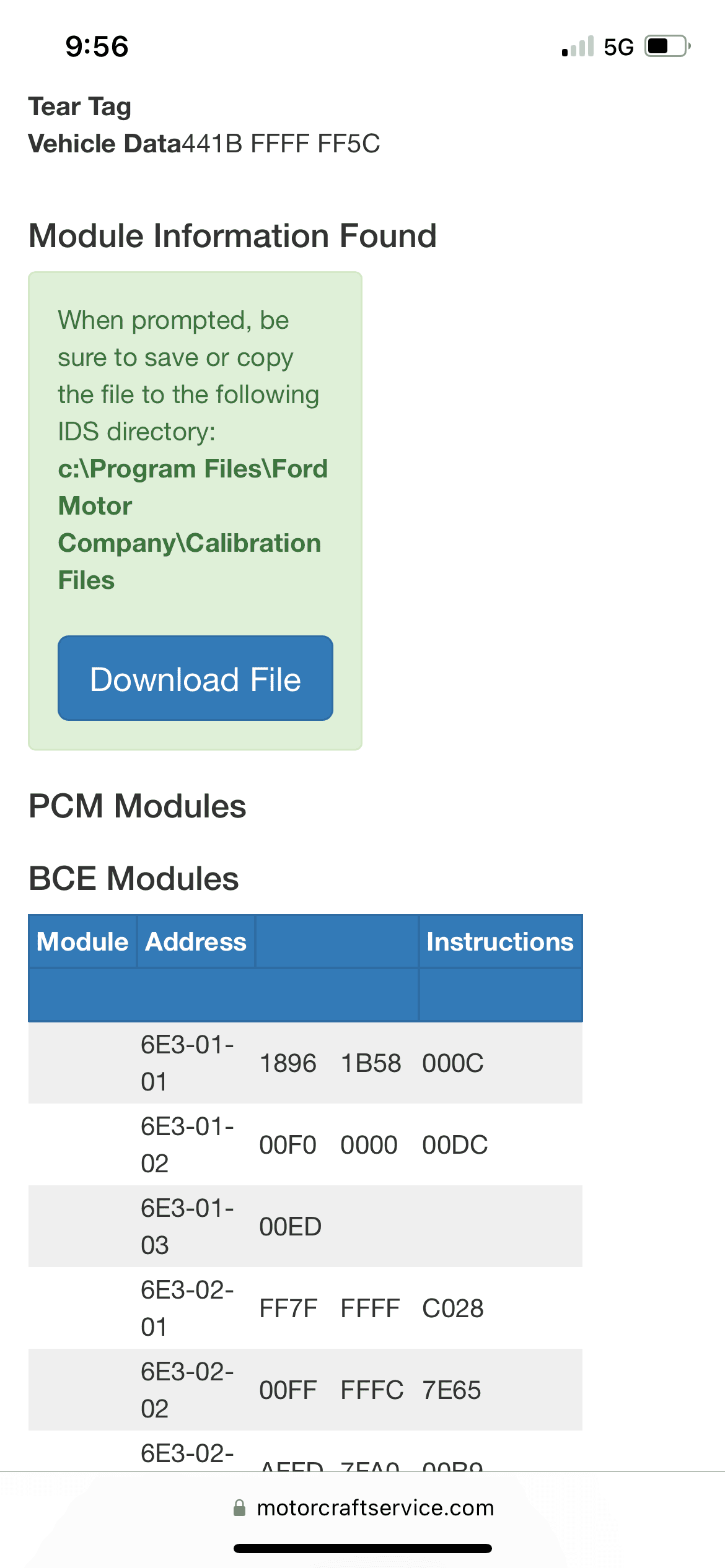Select the Module column header
Viewport: 725px width, 1568px height.
click(82, 941)
